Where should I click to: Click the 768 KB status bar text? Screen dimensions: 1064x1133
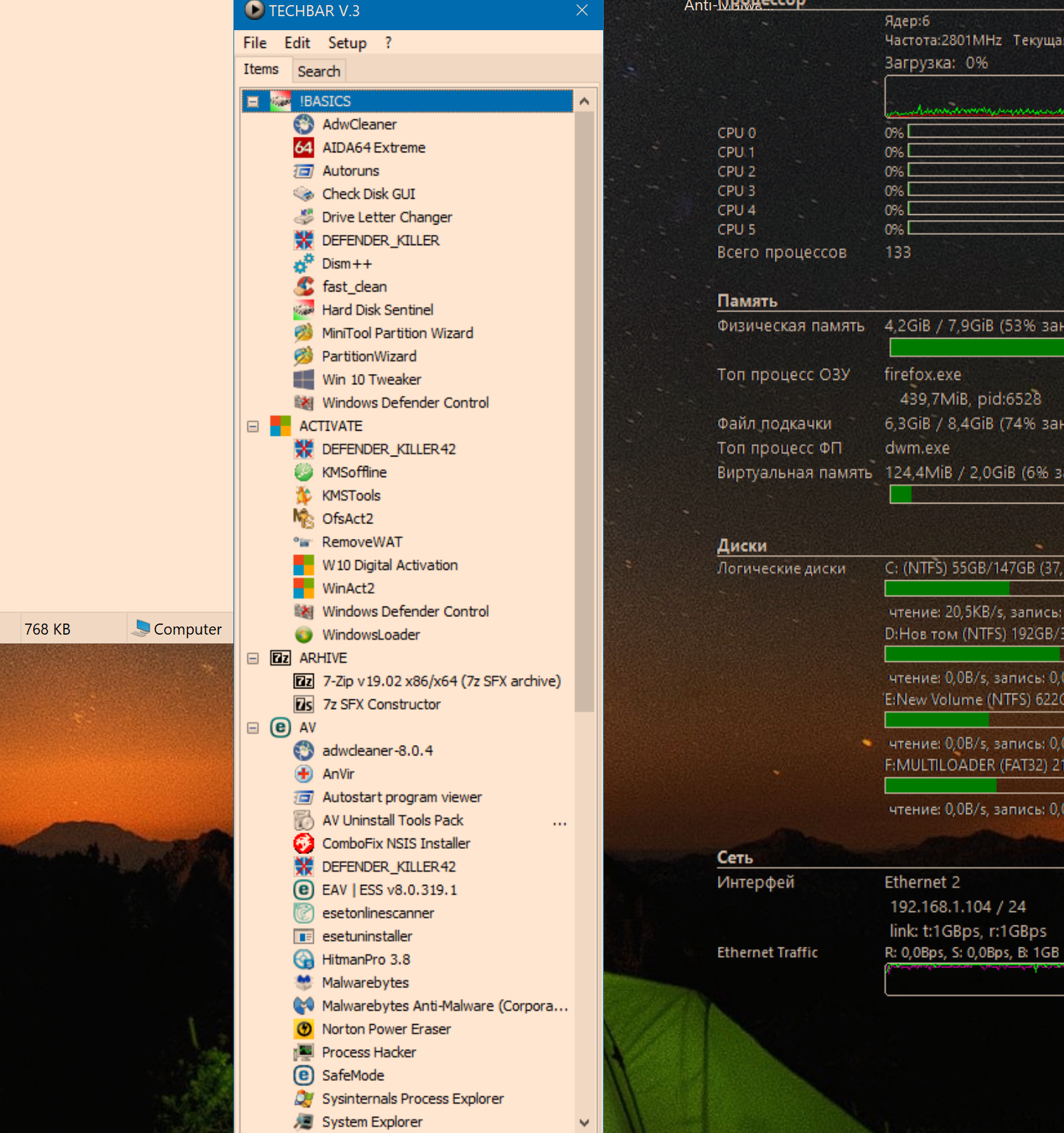47,629
